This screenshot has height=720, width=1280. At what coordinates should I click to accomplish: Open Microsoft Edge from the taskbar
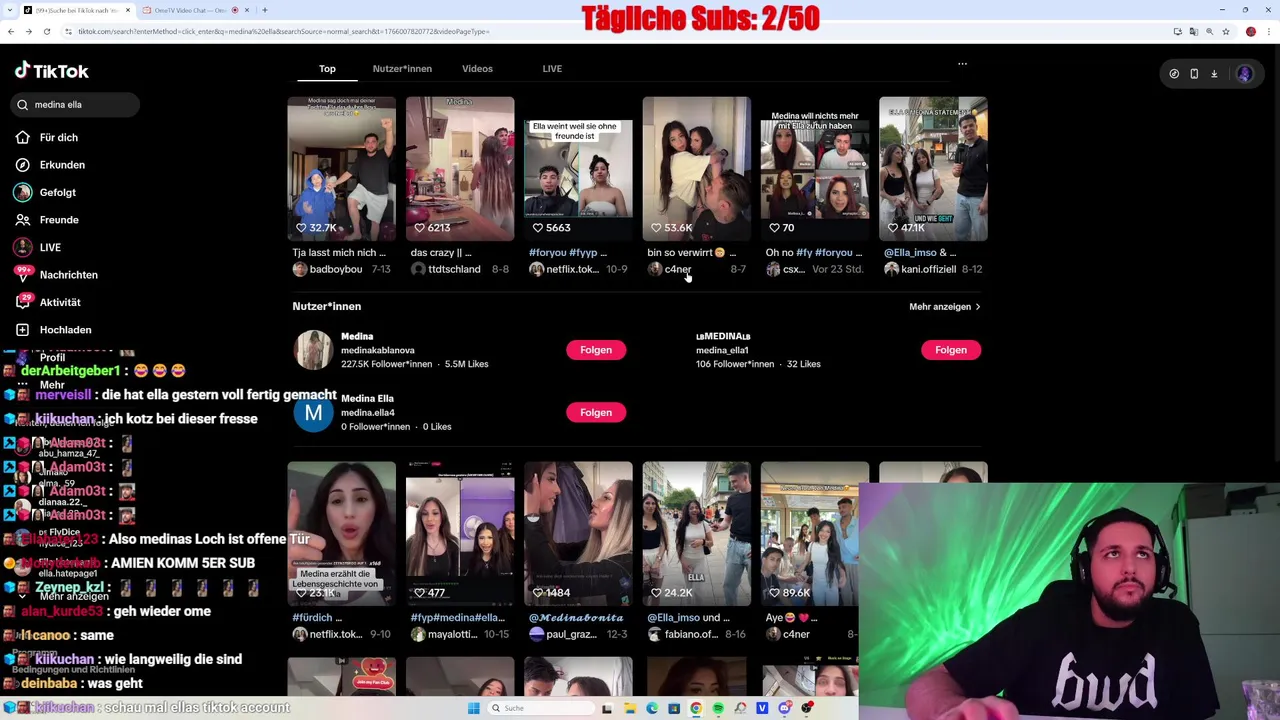click(x=652, y=708)
